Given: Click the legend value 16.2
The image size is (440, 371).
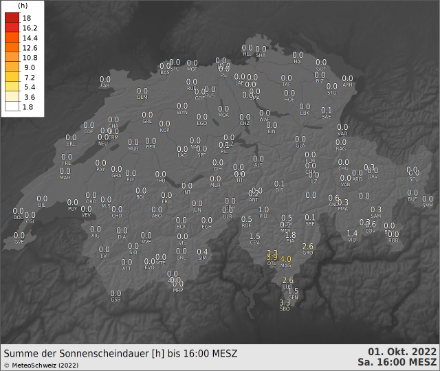Looking at the screenshot, I should pyautogui.click(x=30, y=28).
